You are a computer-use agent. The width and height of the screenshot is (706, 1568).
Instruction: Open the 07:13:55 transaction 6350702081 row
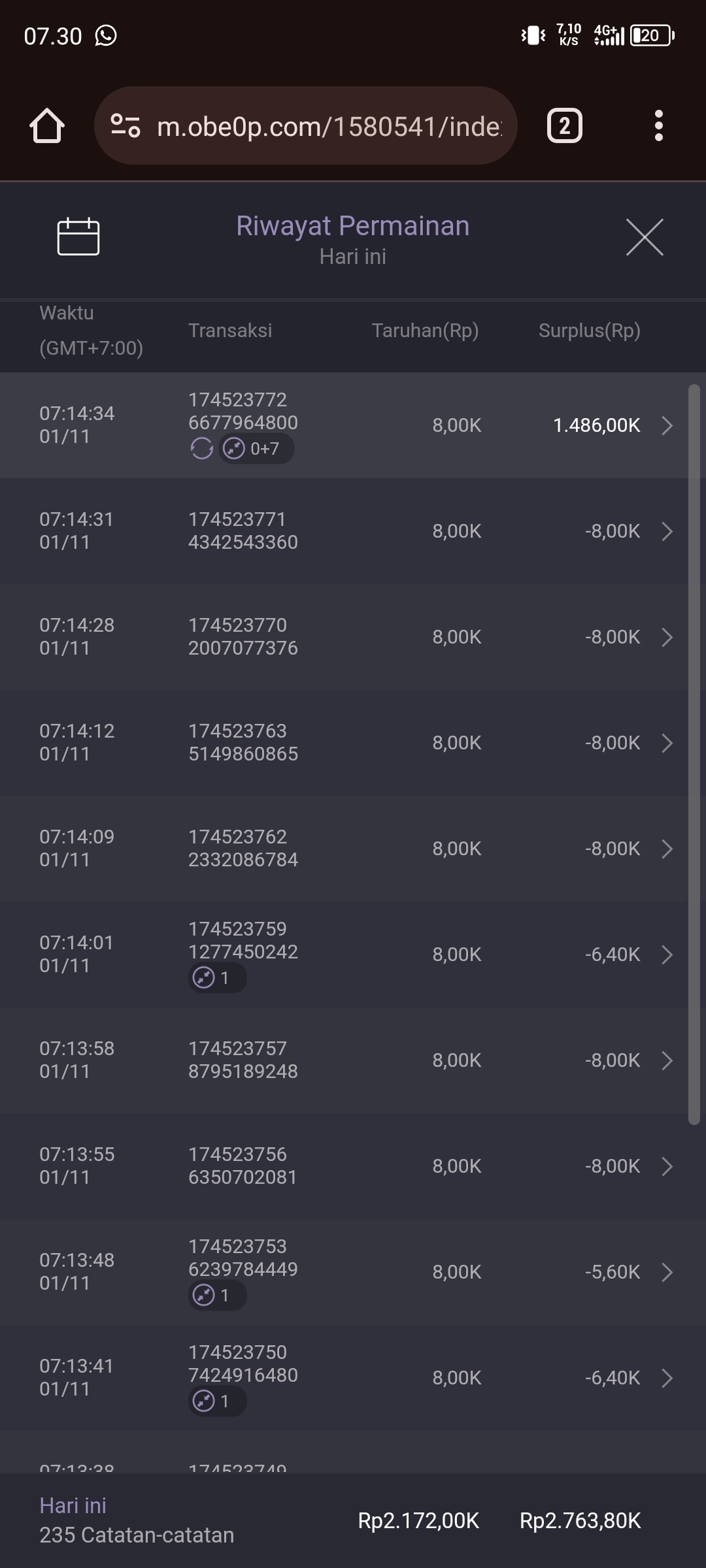coord(243,1166)
